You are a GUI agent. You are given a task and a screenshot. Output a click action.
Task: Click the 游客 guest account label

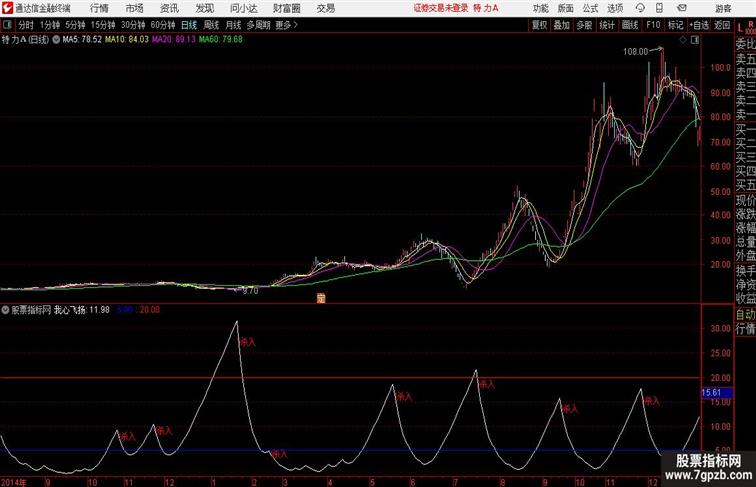(x=723, y=8)
